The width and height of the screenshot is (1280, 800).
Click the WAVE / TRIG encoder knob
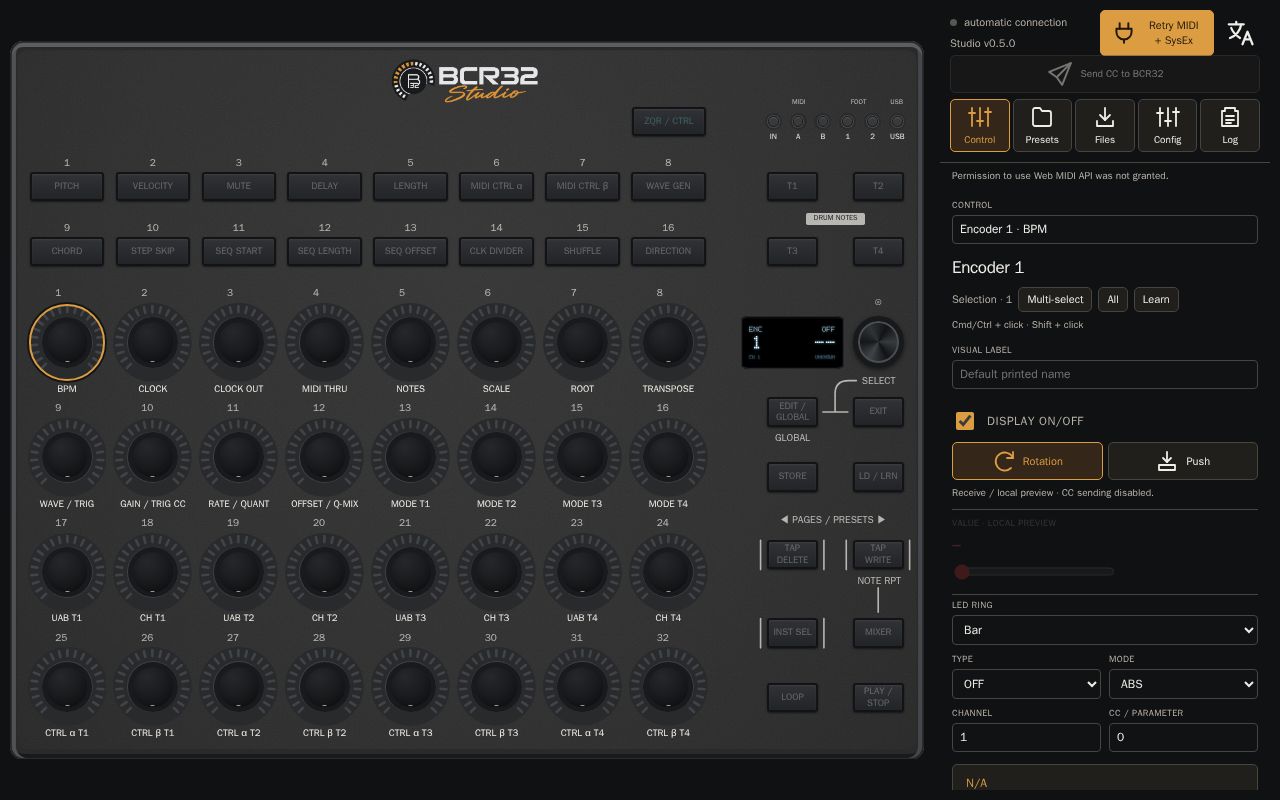(x=67, y=457)
